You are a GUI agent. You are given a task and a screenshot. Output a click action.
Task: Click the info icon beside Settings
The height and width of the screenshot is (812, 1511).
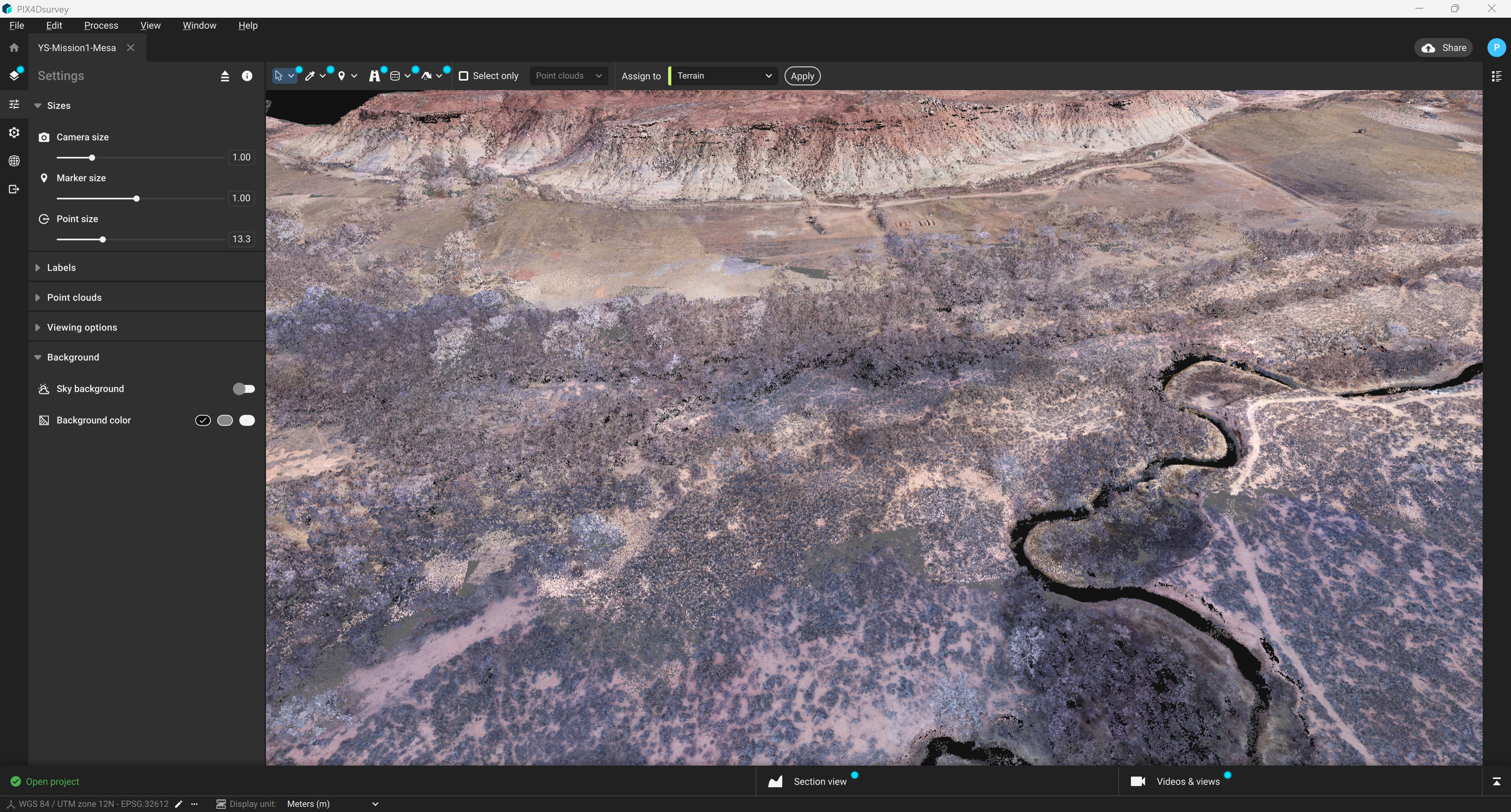(x=247, y=76)
